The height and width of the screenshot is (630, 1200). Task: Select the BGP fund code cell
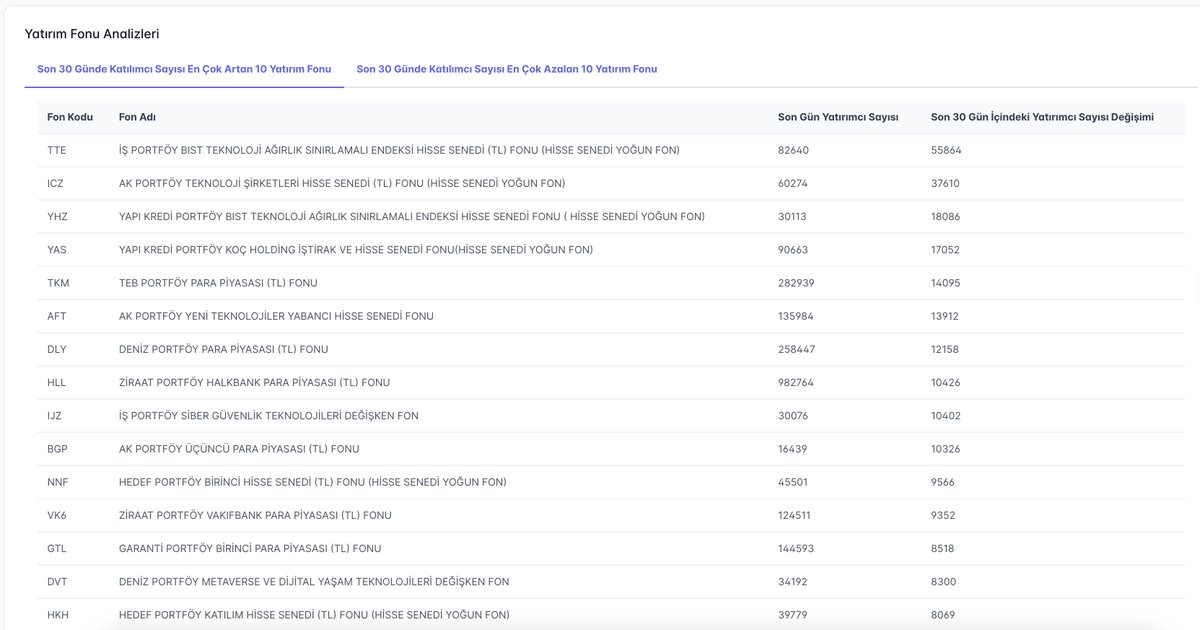(x=57, y=449)
